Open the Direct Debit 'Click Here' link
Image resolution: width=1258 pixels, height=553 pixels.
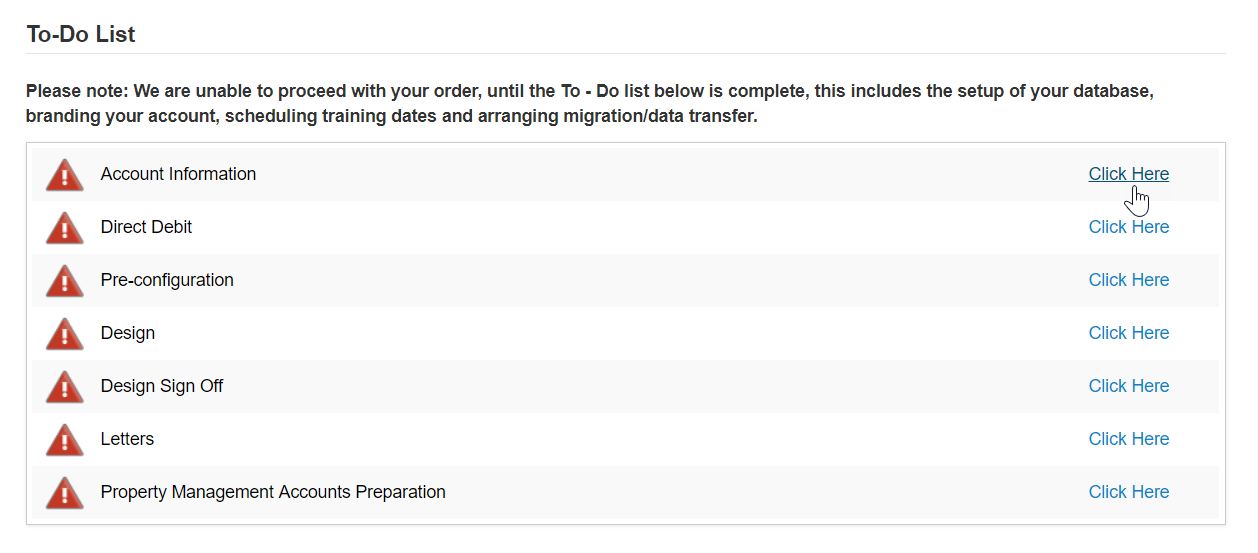pos(1128,227)
